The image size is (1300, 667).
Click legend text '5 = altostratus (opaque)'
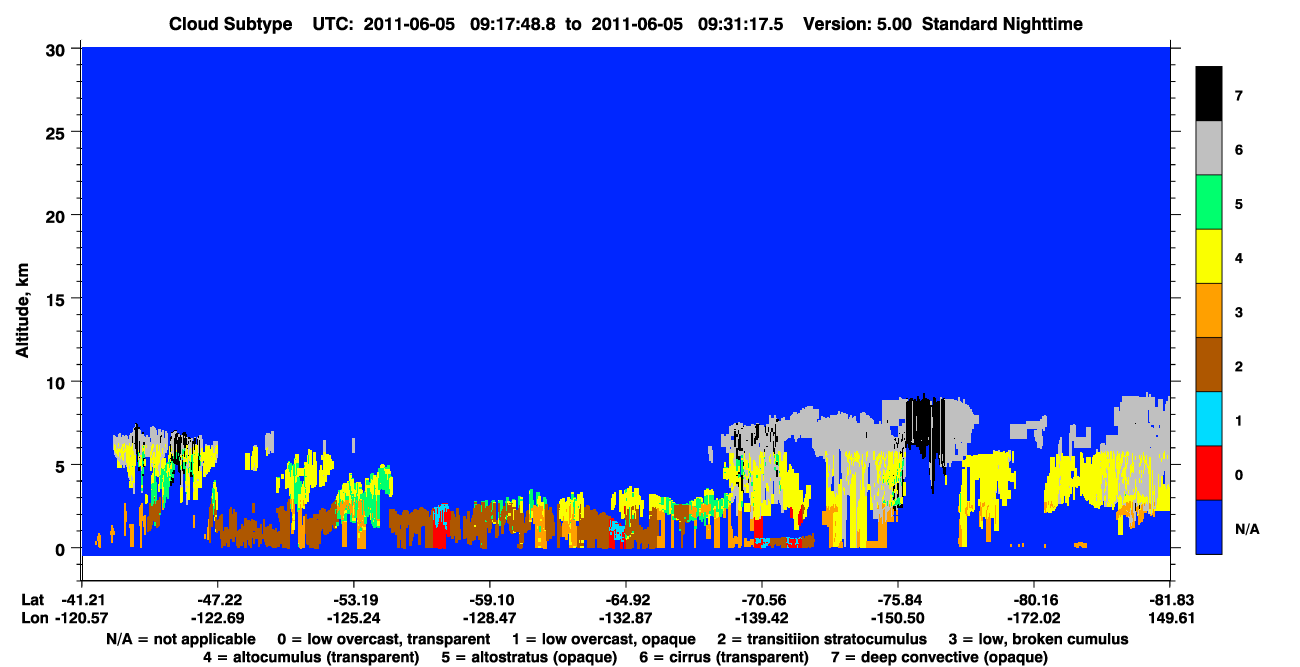click(529, 657)
